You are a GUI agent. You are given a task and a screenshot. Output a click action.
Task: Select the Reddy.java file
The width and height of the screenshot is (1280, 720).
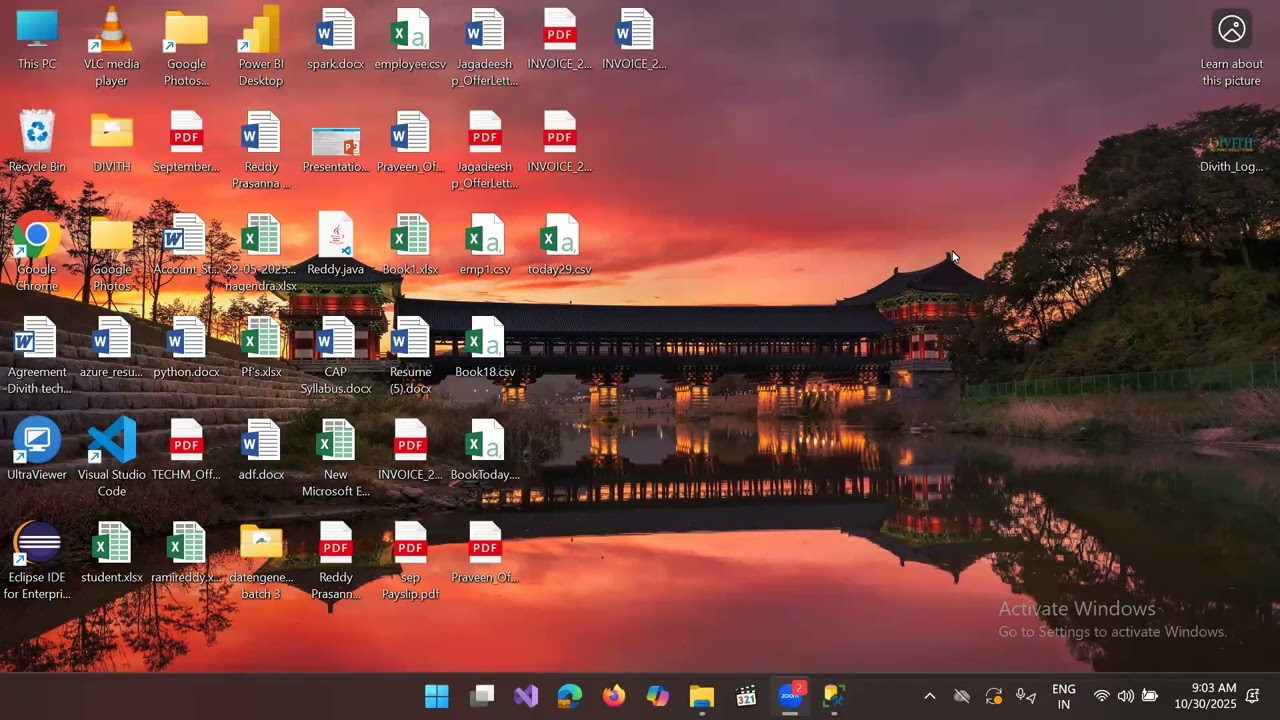(336, 245)
